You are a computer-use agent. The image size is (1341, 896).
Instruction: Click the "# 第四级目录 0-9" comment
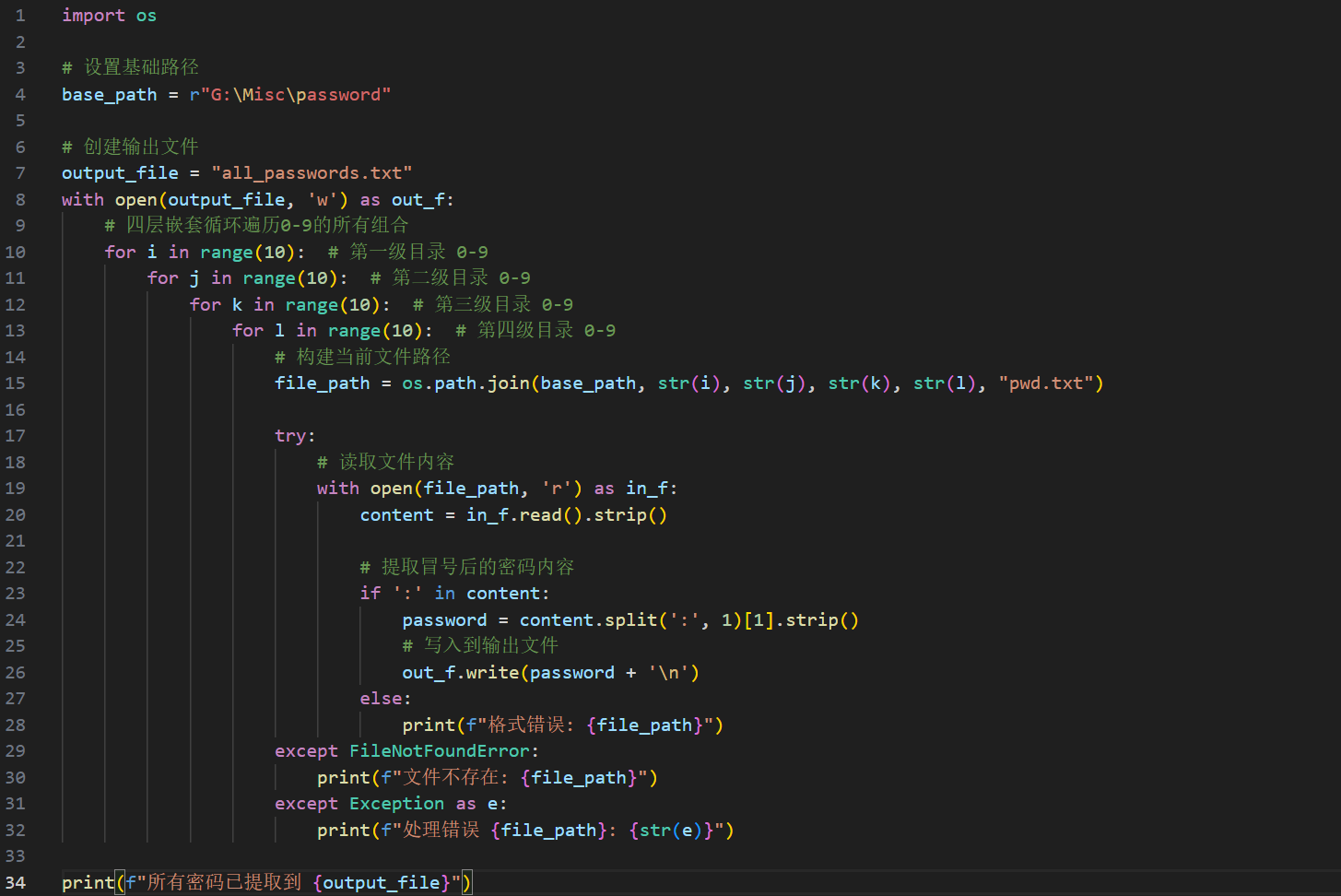535,331
